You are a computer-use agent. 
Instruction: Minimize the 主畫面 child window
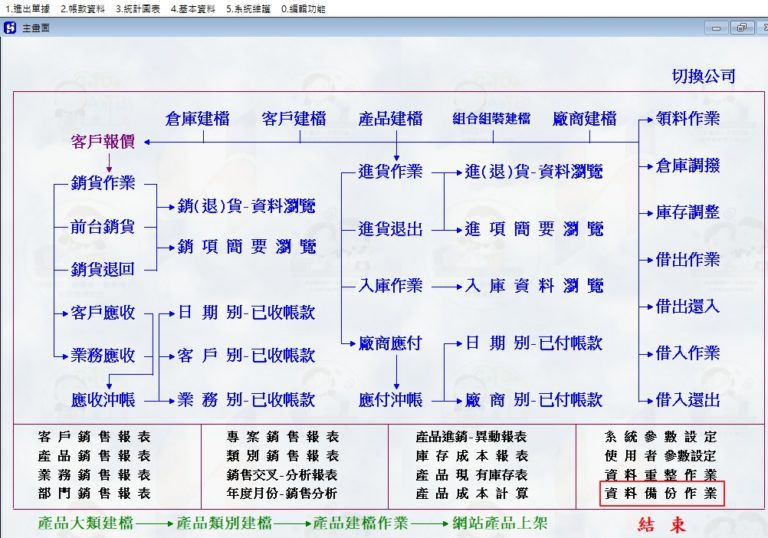716,28
